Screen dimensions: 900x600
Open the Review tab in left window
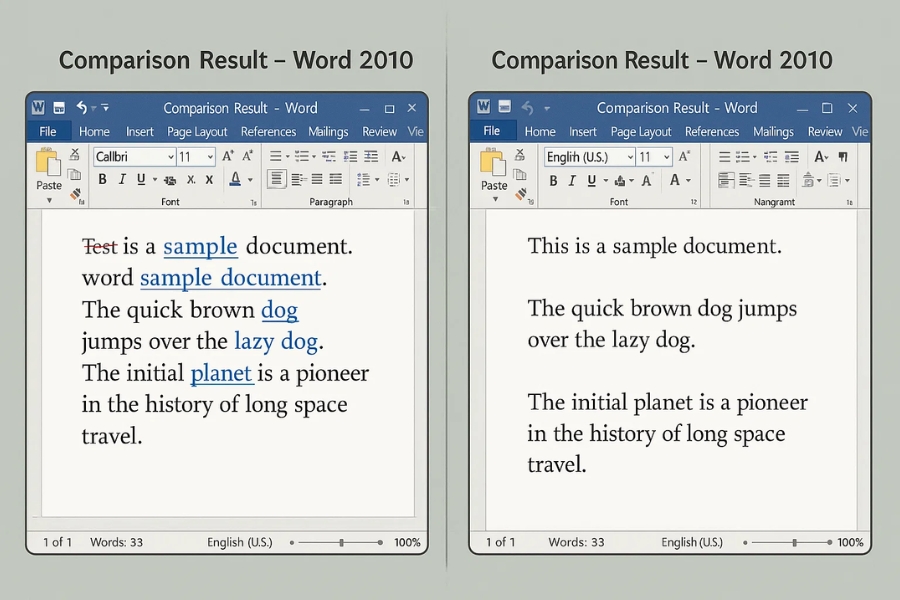379,132
